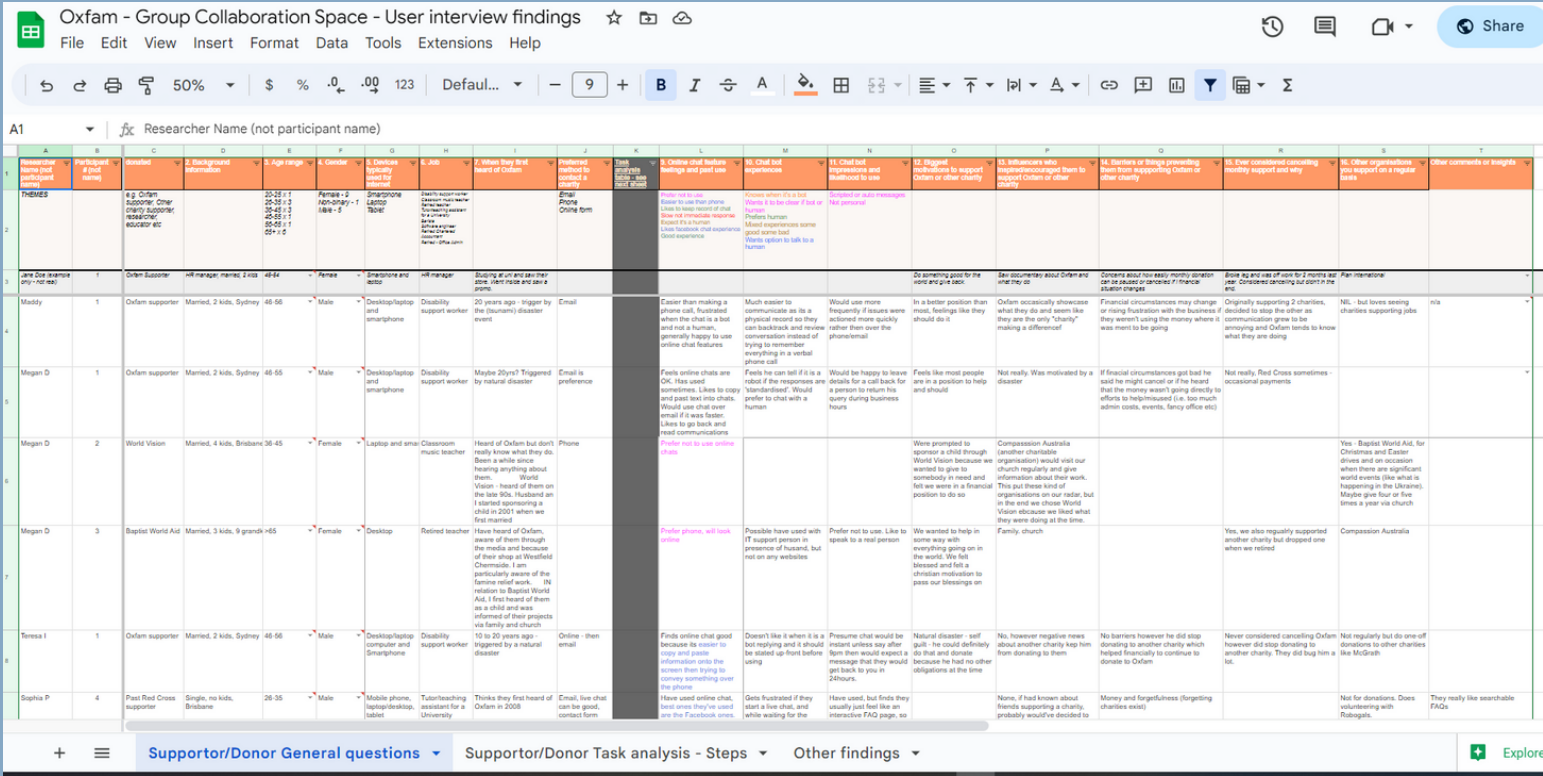This screenshot has width=1543, height=776.
Task: Open the Data menu
Action: coord(332,43)
